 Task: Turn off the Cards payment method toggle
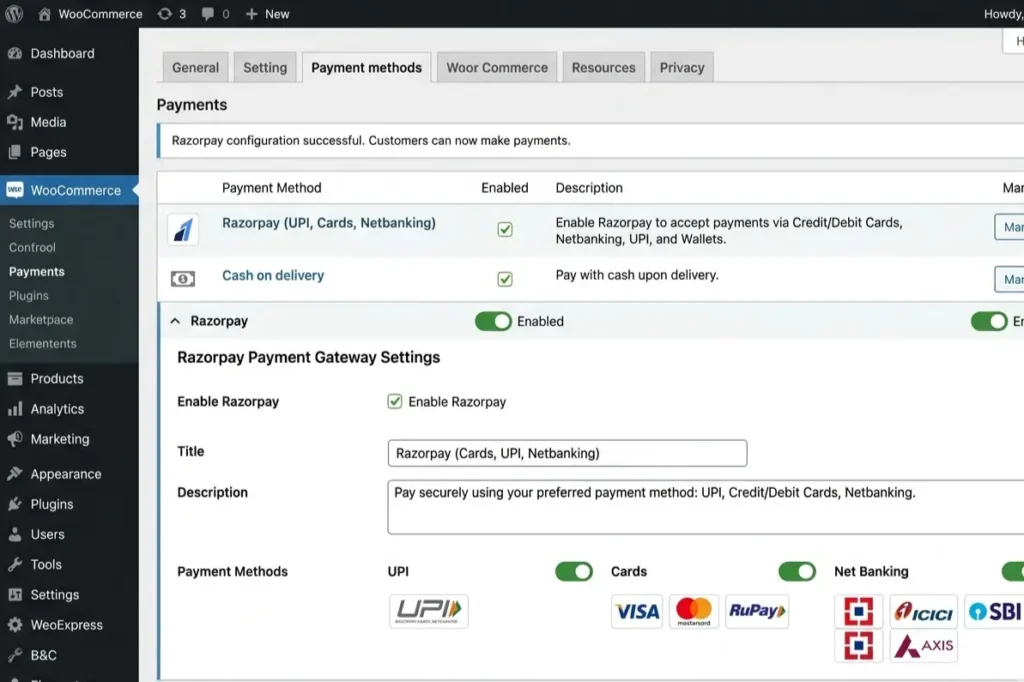point(797,572)
